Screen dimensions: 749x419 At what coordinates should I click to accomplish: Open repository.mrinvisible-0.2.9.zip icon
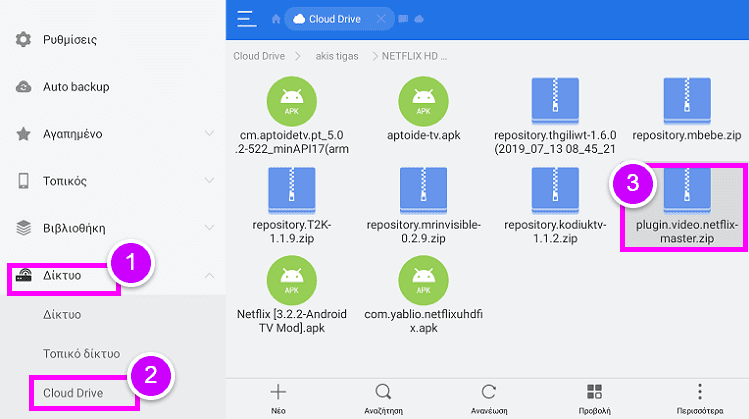tap(423, 191)
